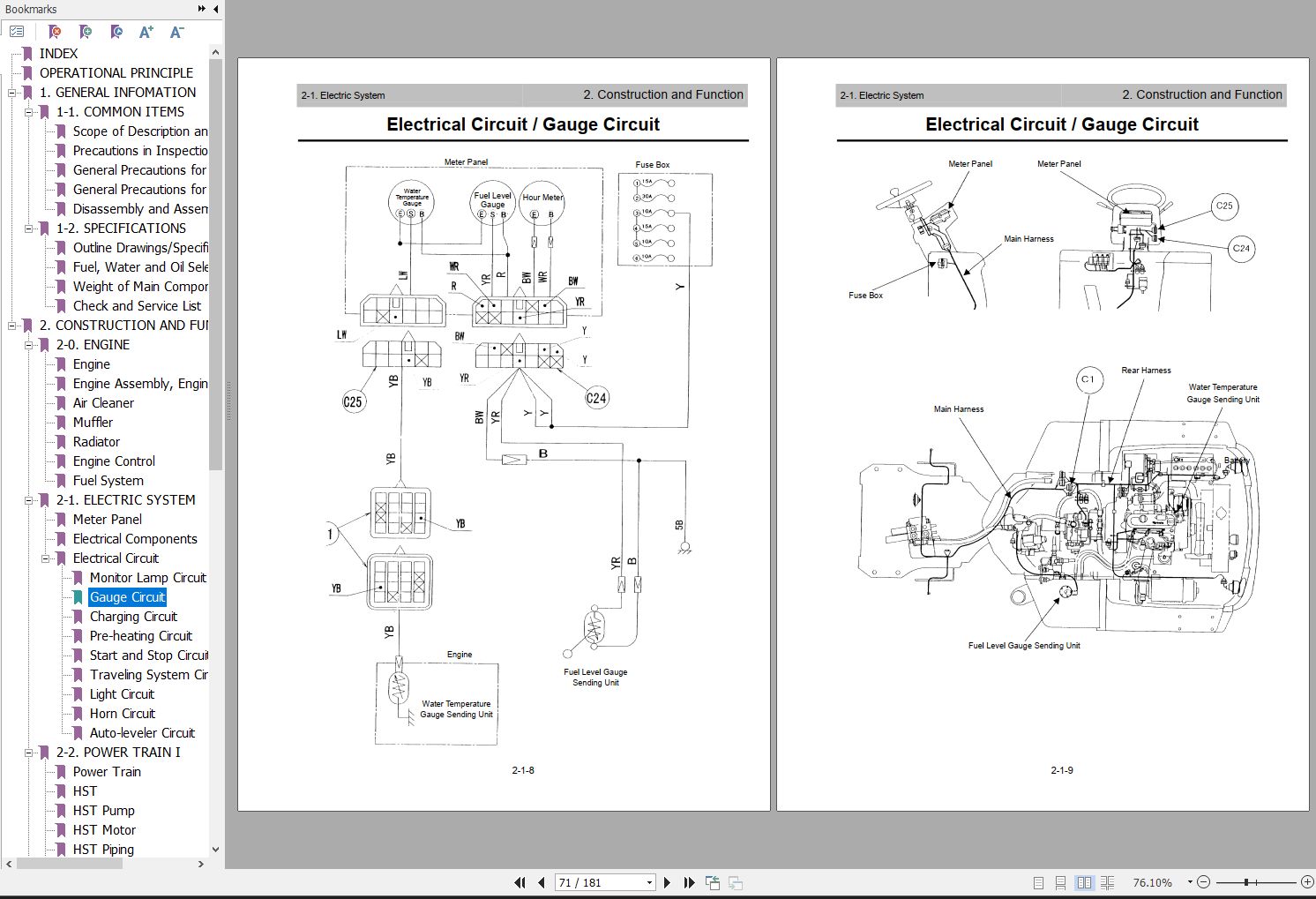
Task: Delete the selected bookmark
Action: [x=53, y=31]
